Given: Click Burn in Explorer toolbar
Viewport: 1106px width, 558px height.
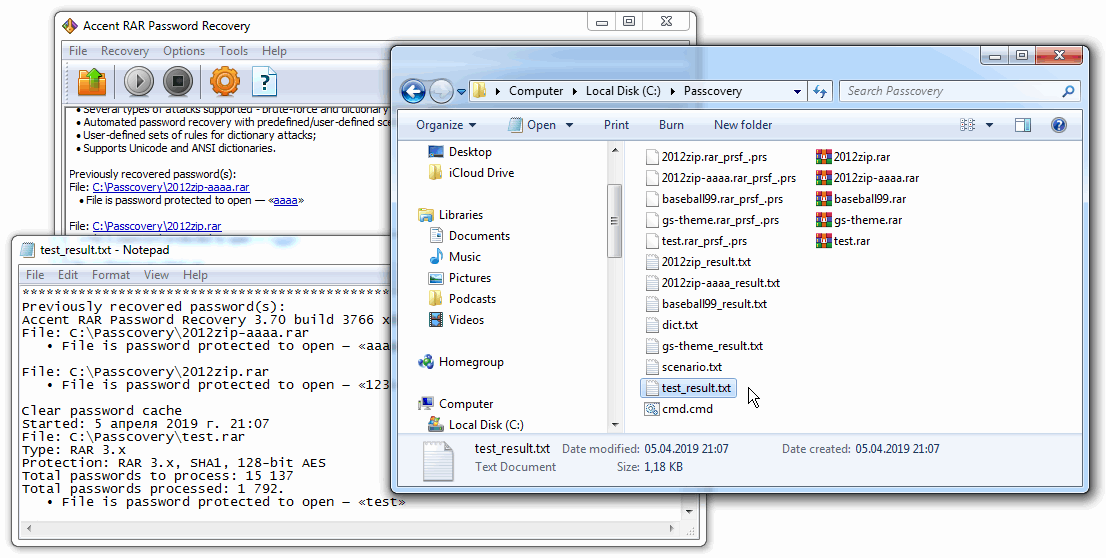Looking at the screenshot, I should tap(672, 125).
